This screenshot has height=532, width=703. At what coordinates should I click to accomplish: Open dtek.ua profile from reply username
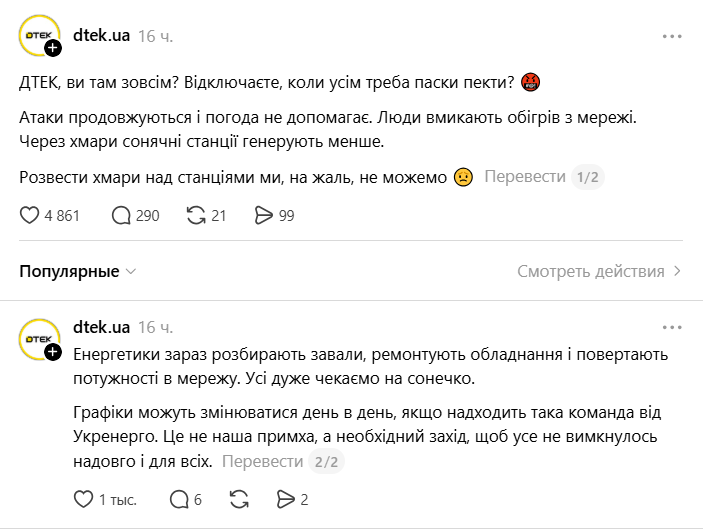(102, 327)
